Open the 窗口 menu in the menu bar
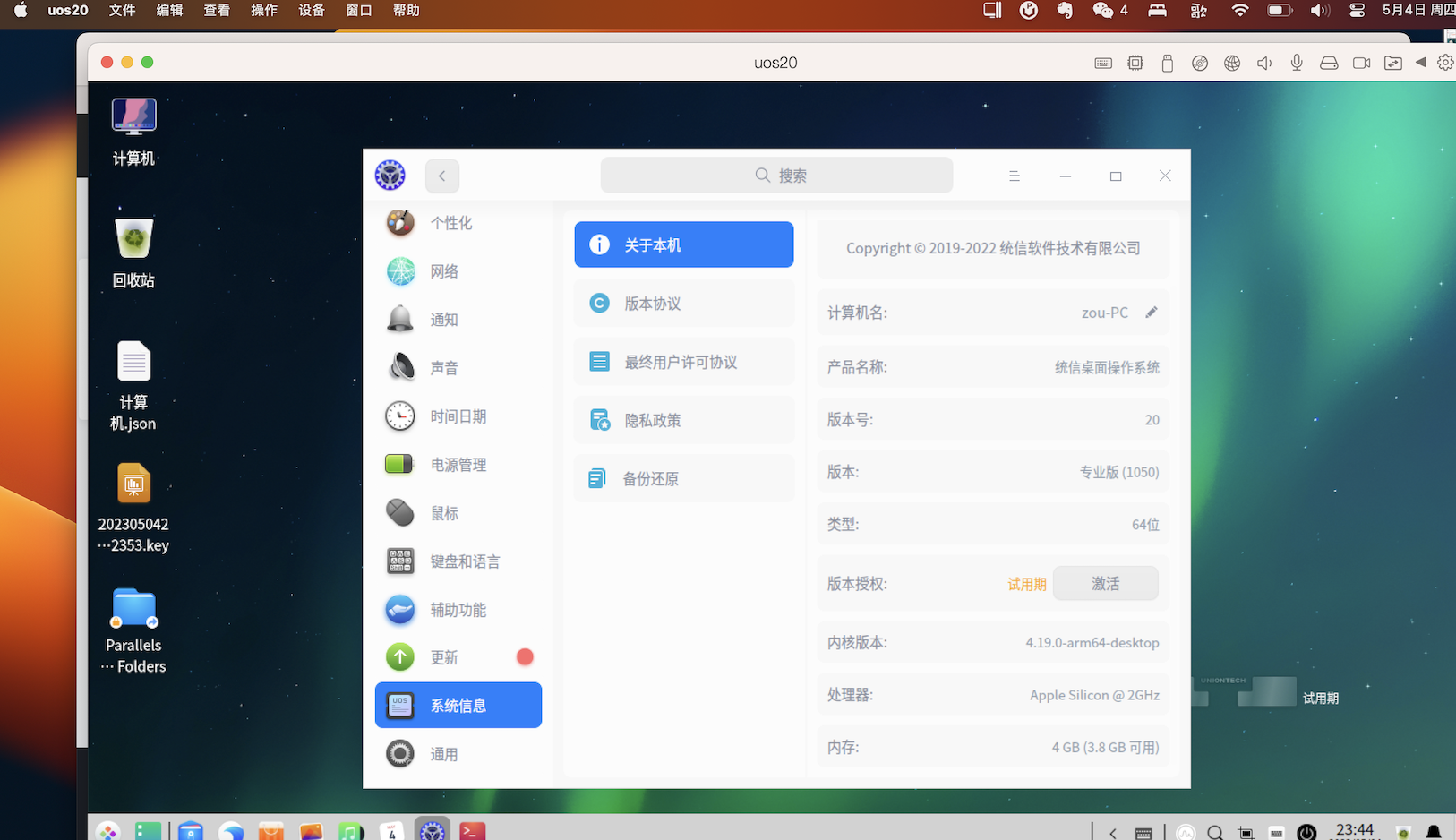1456x840 pixels. pyautogui.click(x=359, y=11)
